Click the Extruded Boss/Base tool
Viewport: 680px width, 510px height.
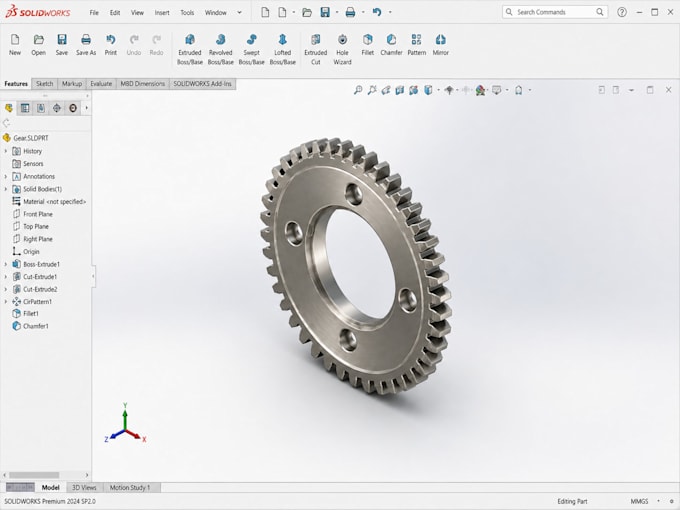[x=190, y=49]
